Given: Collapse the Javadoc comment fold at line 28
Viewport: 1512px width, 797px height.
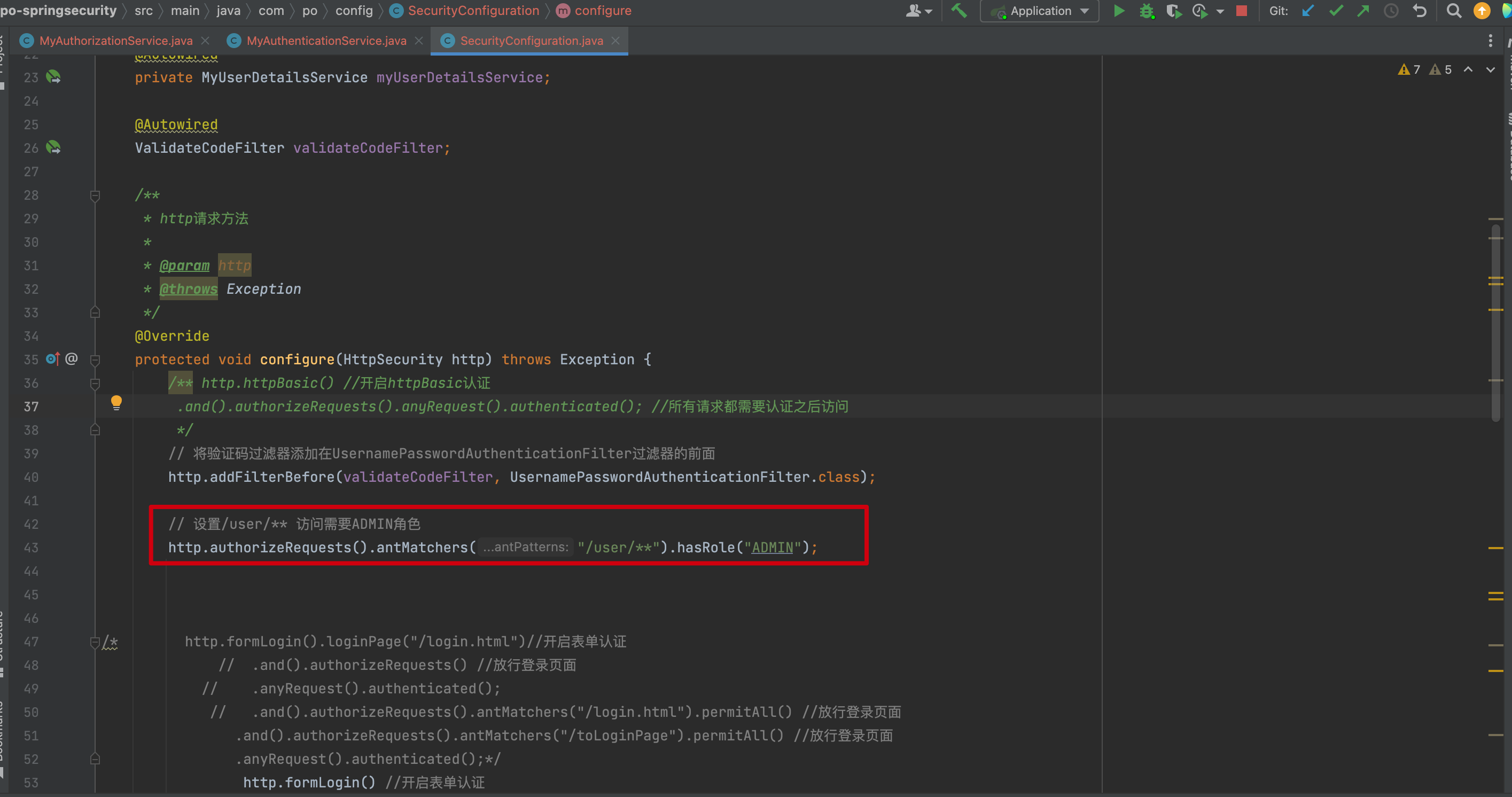Looking at the screenshot, I should [95, 195].
